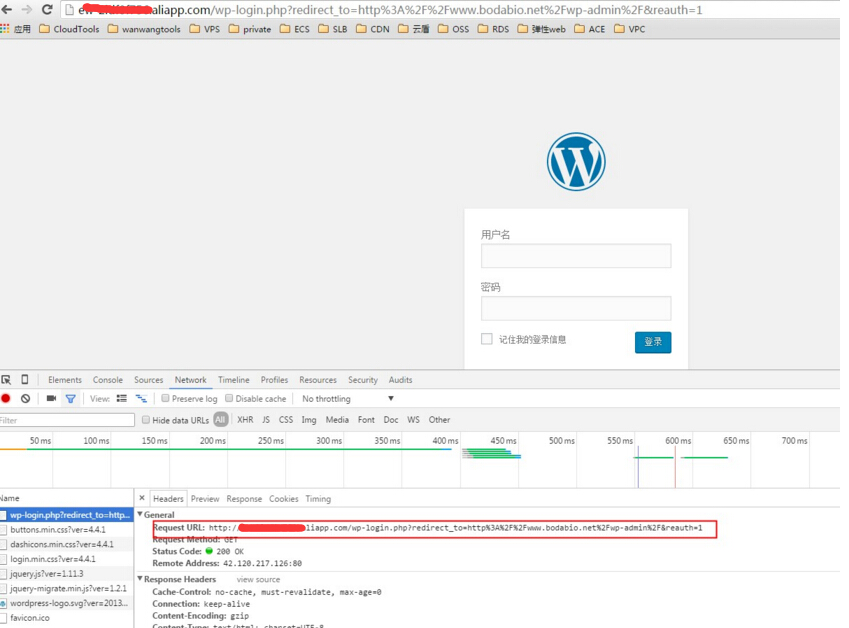
Task: Open the ECS bookmark folder
Action: [295, 29]
